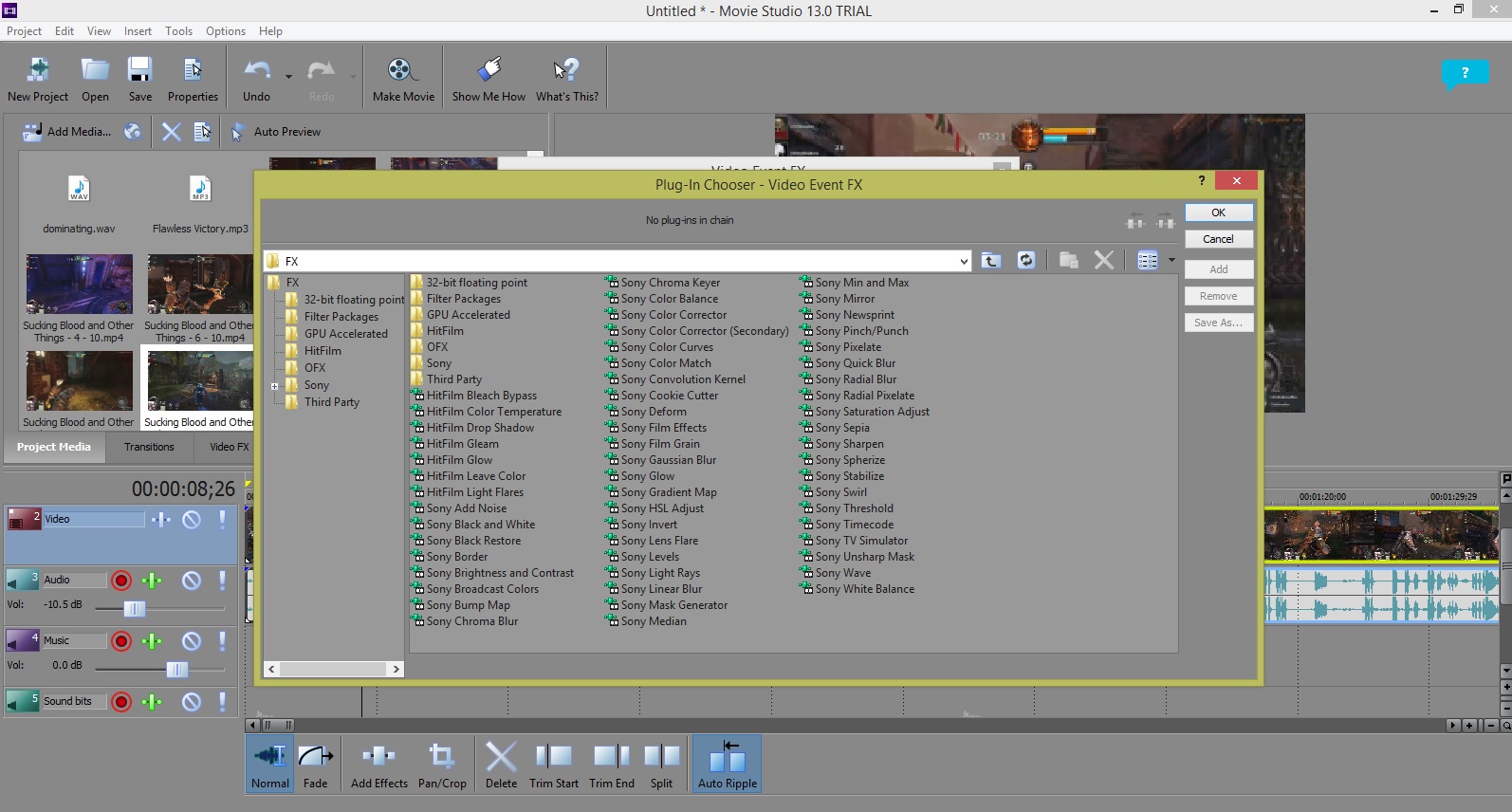Adjust the Music track volume slider
Image resolution: width=1512 pixels, height=812 pixels.
(176, 670)
